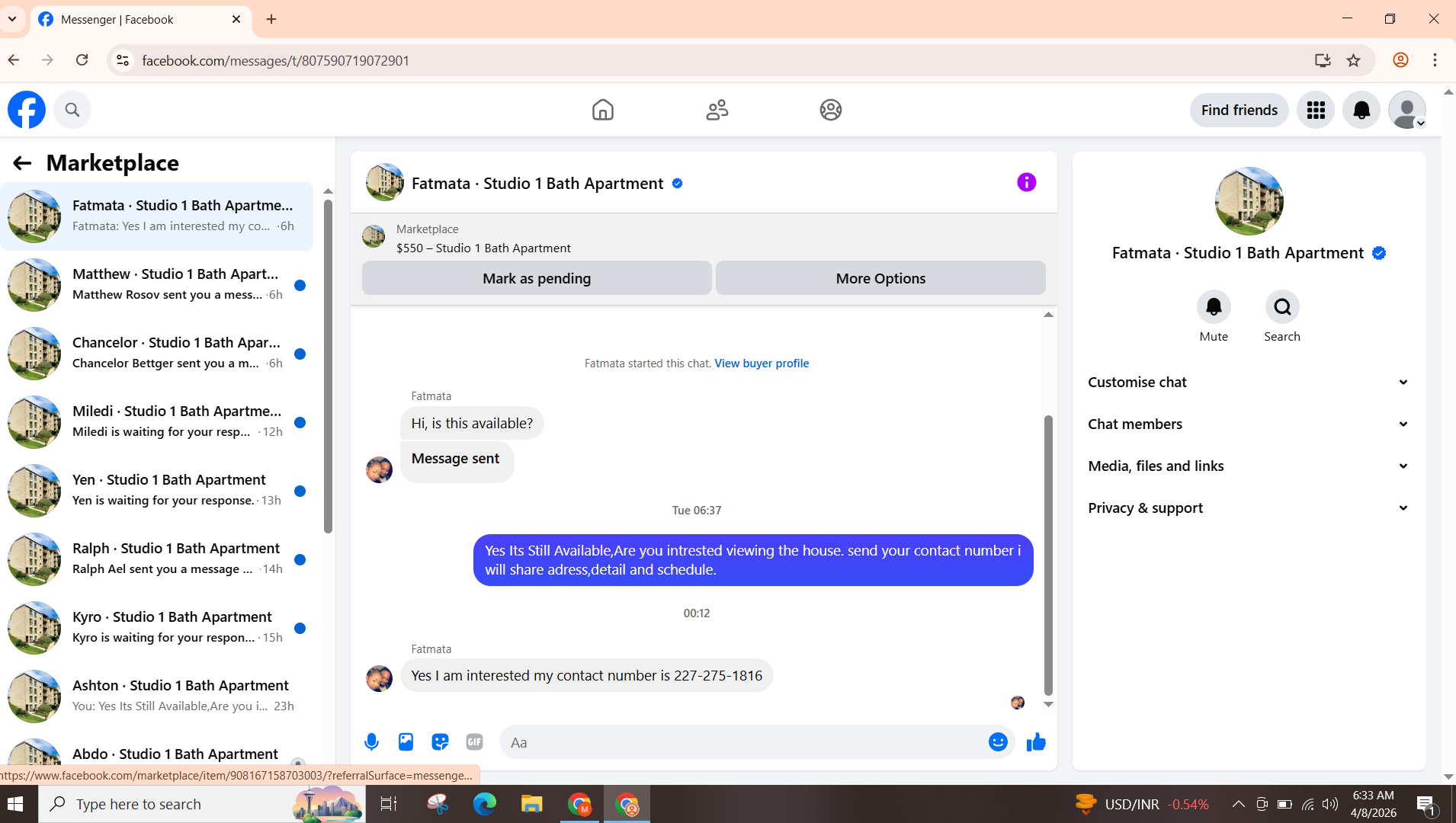Open the Kyro Studio 1 Bath conversation
The height and width of the screenshot is (823, 1456).
pos(157,627)
